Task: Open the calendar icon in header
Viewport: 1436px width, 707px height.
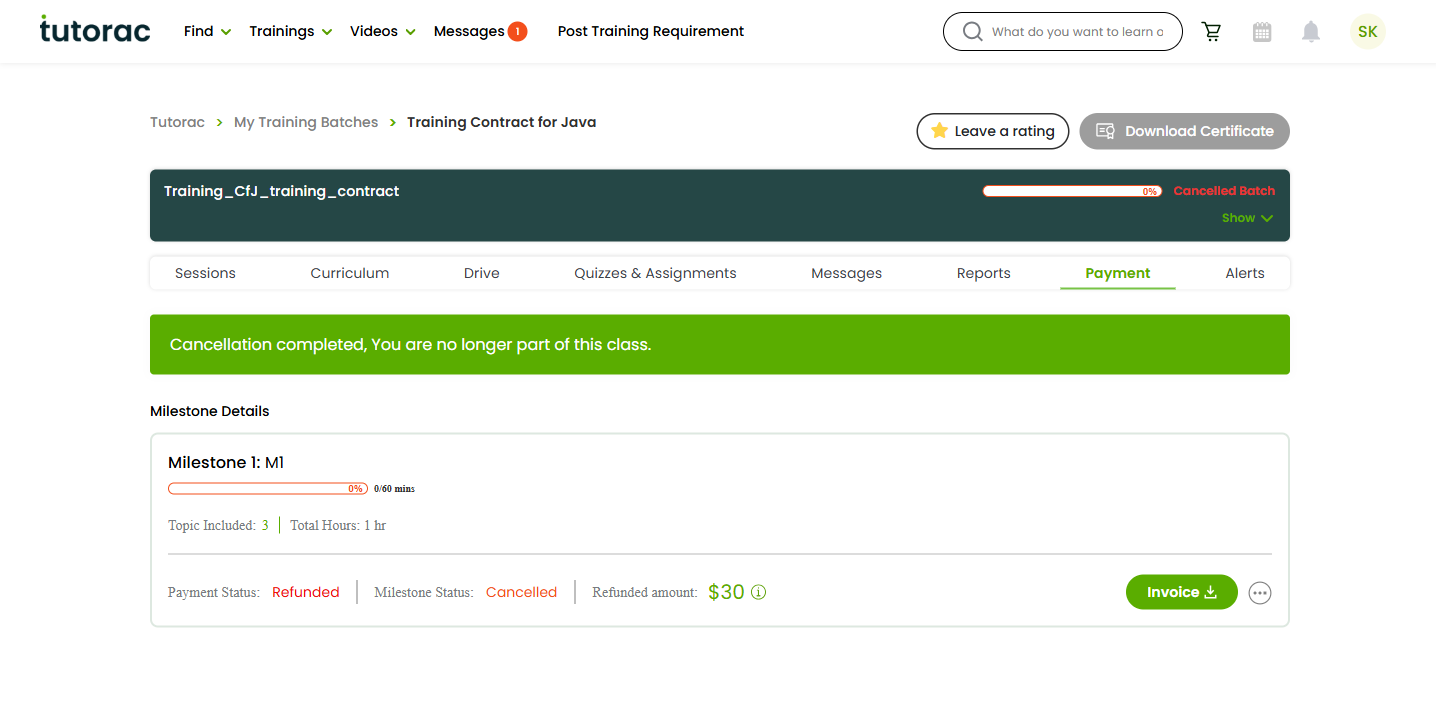Action: (1262, 32)
